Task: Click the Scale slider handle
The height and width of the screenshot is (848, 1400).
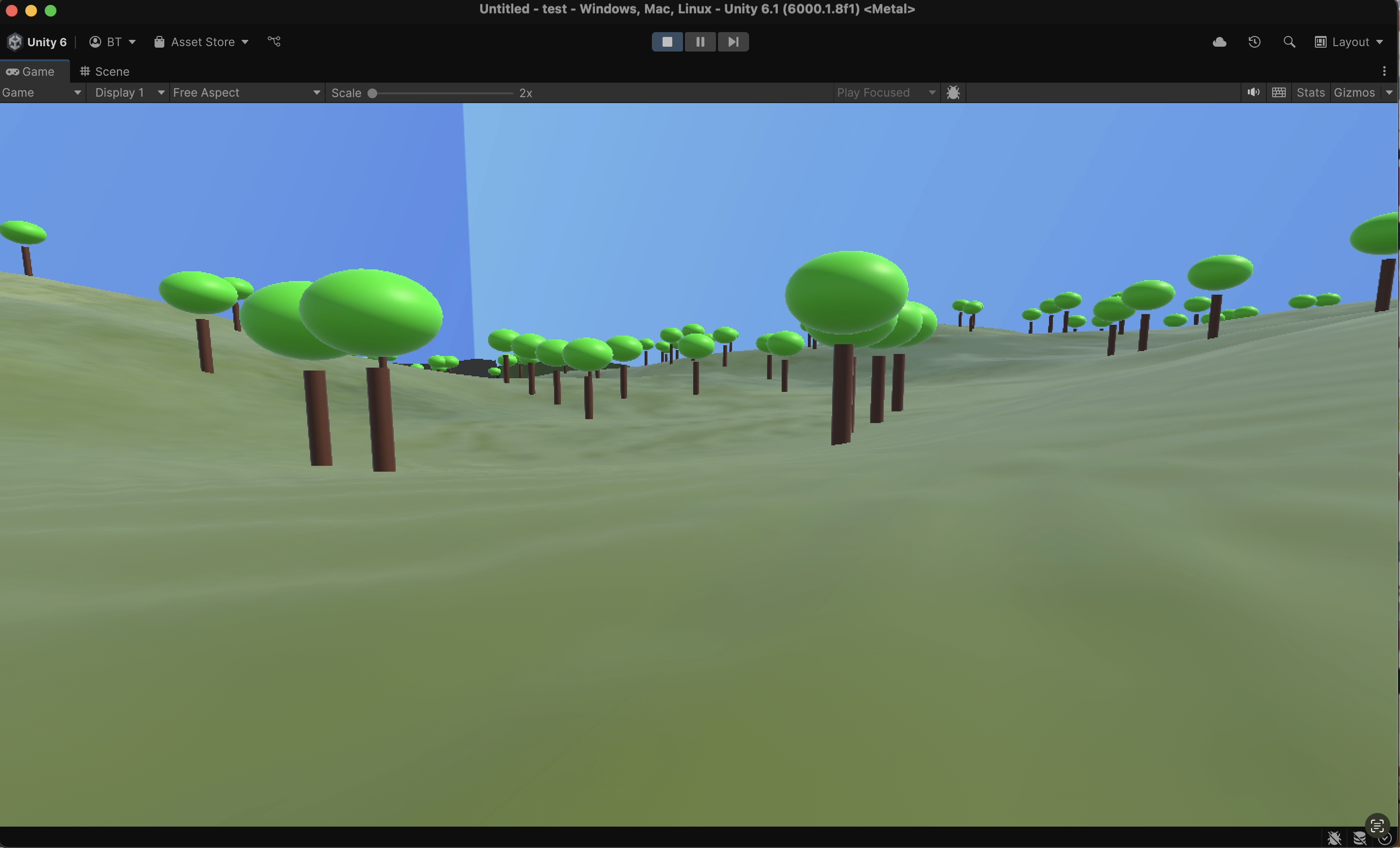Action: (x=372, y=93)
